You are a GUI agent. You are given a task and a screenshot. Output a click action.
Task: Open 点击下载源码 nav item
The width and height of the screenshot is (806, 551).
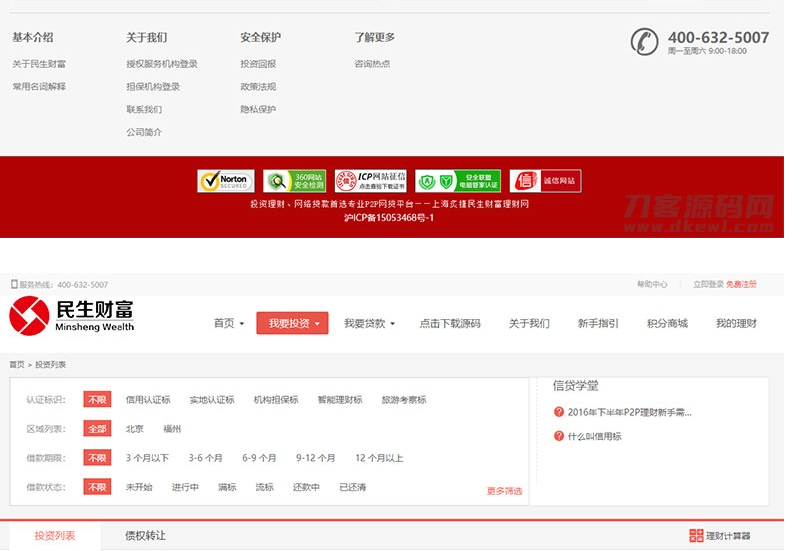[450, 323]
